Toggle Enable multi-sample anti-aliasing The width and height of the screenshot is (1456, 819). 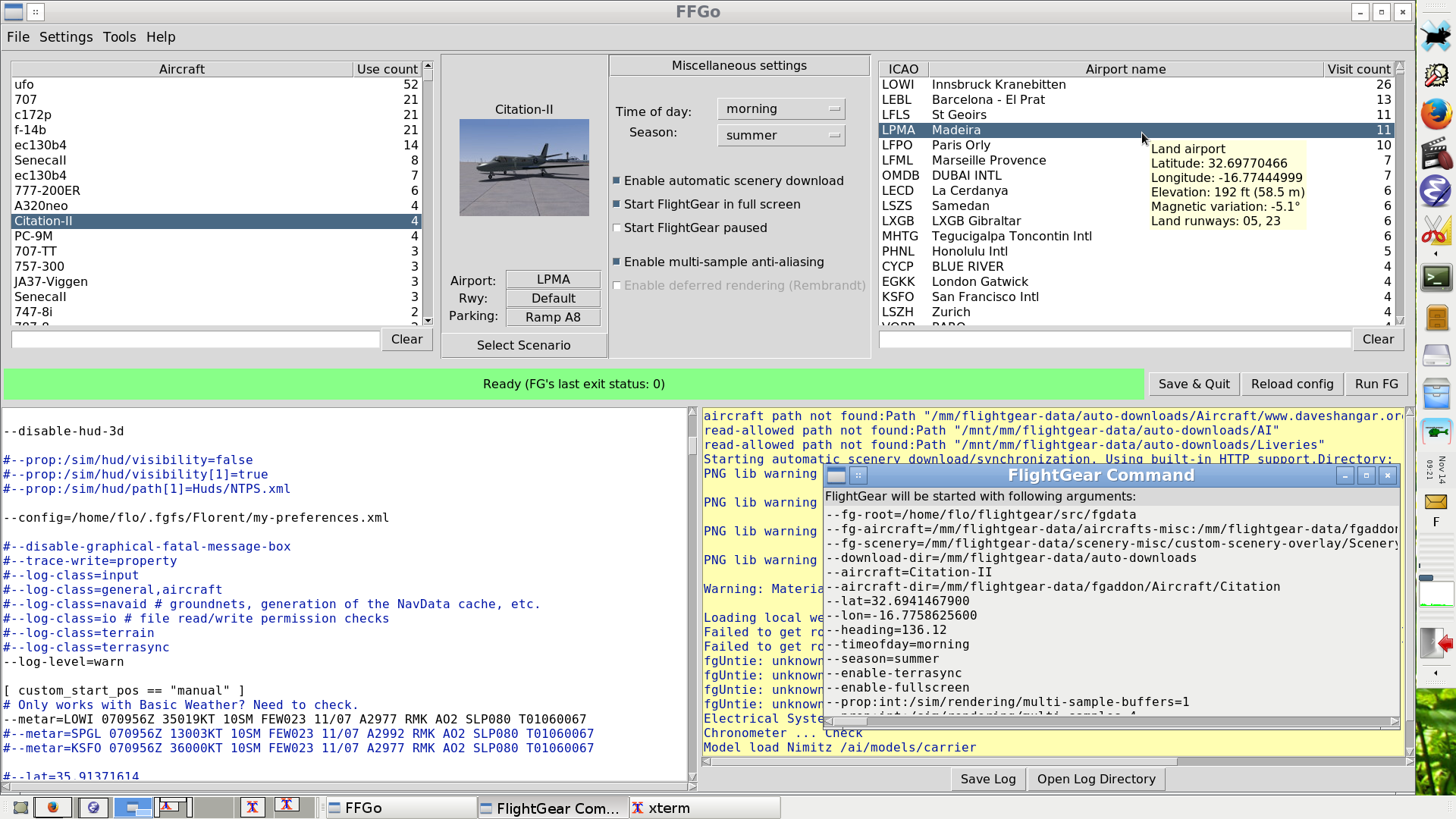click(617, 262)
